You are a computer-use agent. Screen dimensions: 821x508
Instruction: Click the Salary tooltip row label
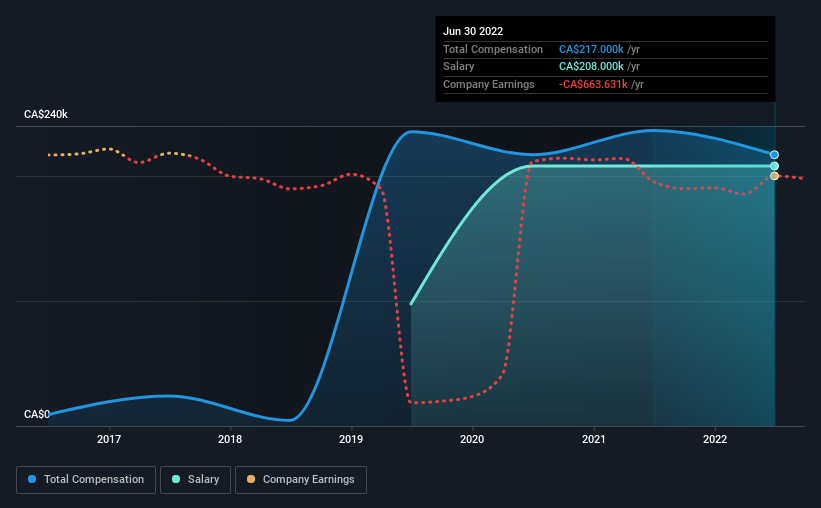tap(459, 67)
